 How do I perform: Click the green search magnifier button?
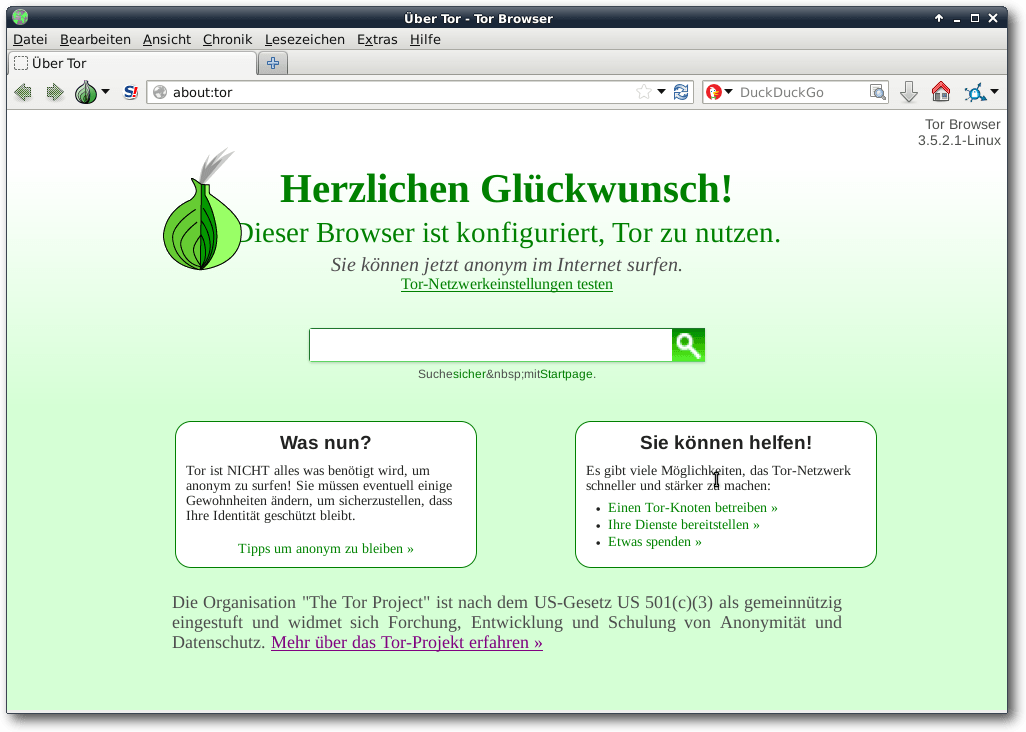688,345
